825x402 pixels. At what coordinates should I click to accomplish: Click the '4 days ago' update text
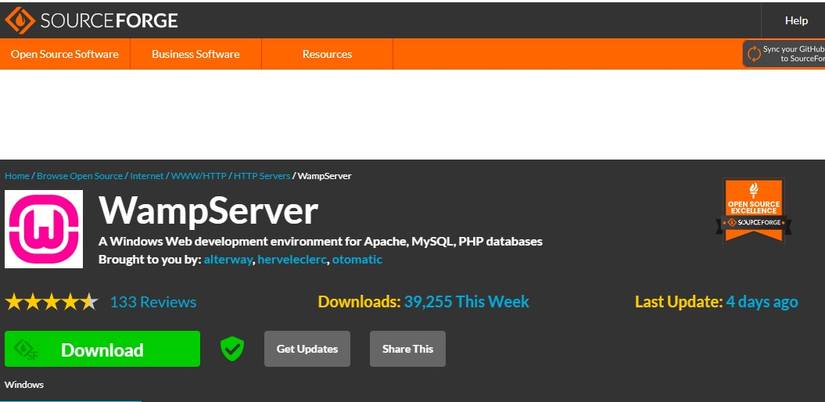(762, 302)
